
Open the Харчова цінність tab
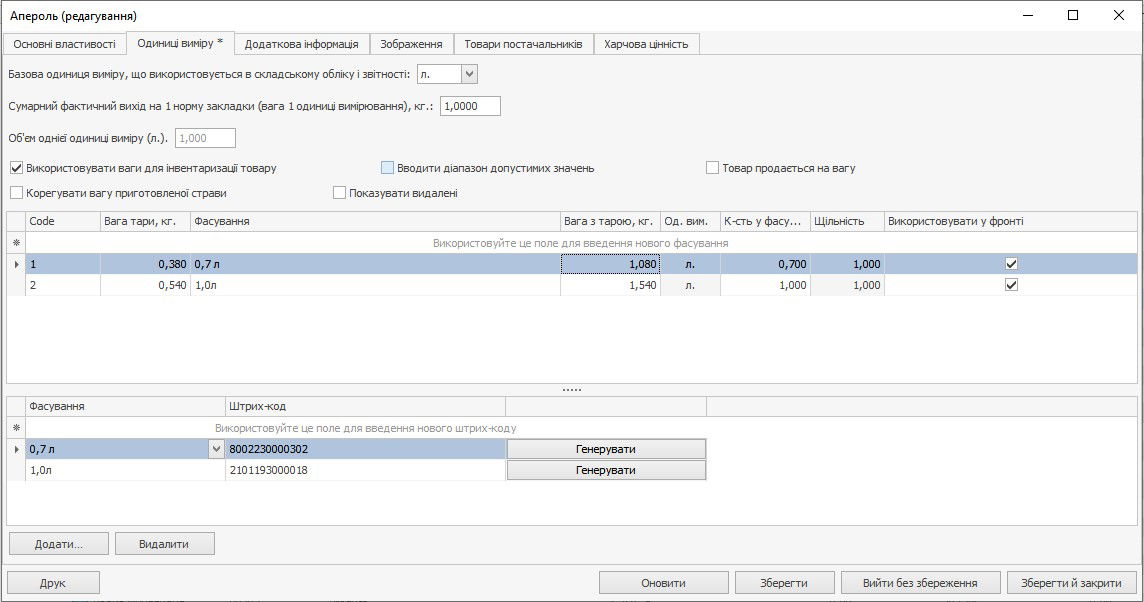[646, 44]
